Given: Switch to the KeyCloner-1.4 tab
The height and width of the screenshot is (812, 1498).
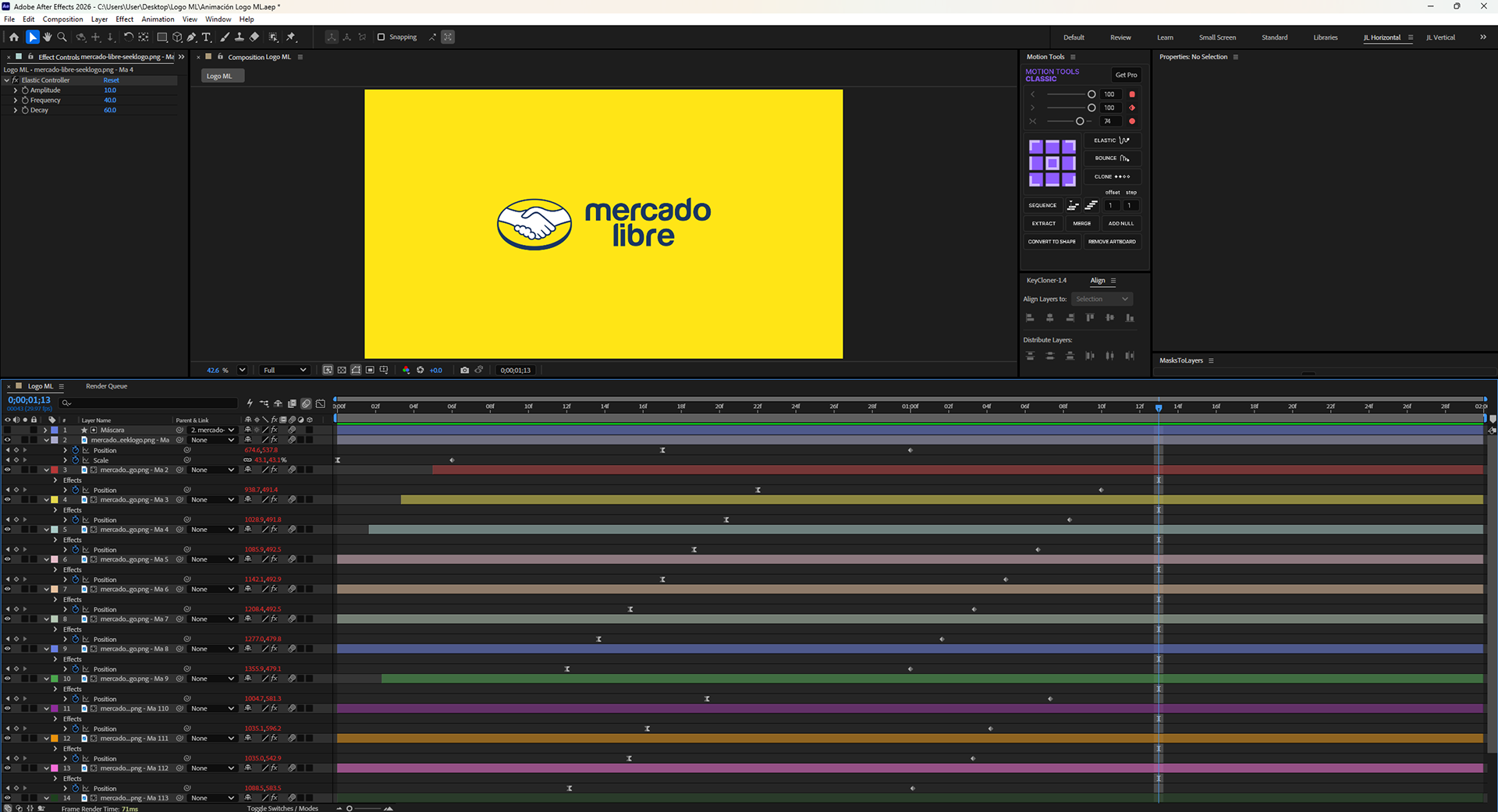Looking at the screenshot, I should pyautogui.click(x=1046, y=281).
